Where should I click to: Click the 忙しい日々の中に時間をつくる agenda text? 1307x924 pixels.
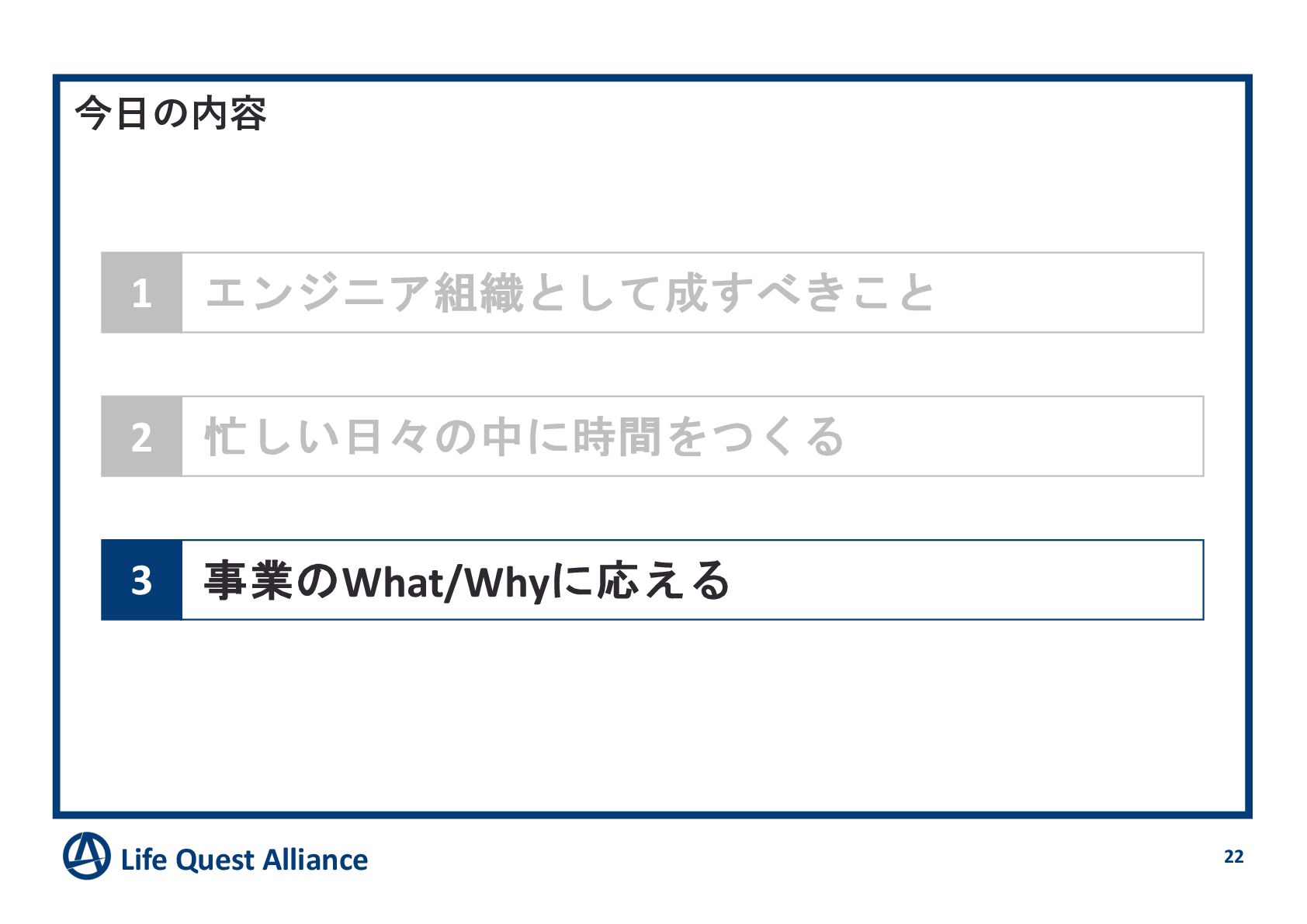(x=524, y=437)
